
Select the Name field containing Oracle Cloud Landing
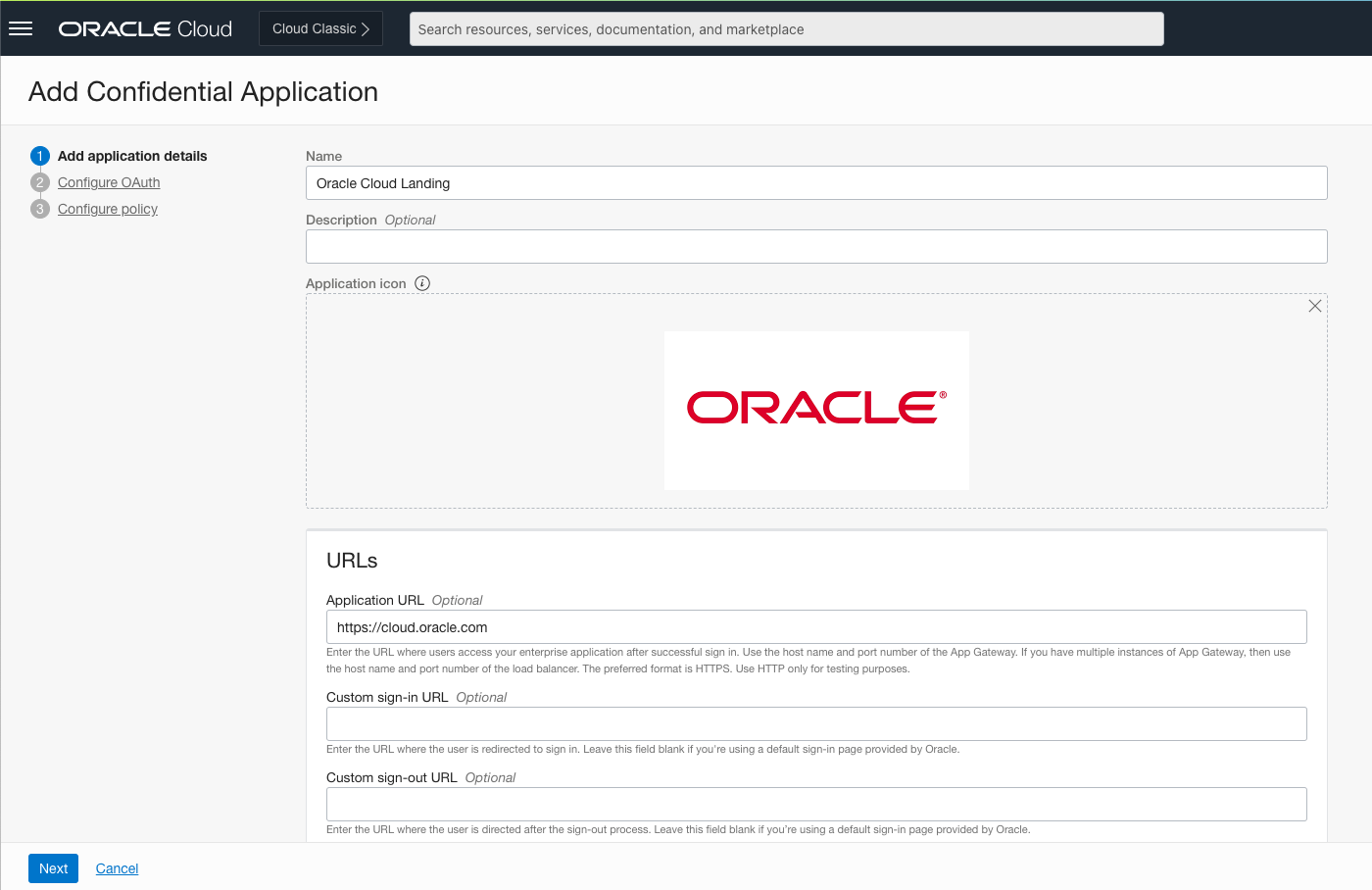click(x=816, y=182)
